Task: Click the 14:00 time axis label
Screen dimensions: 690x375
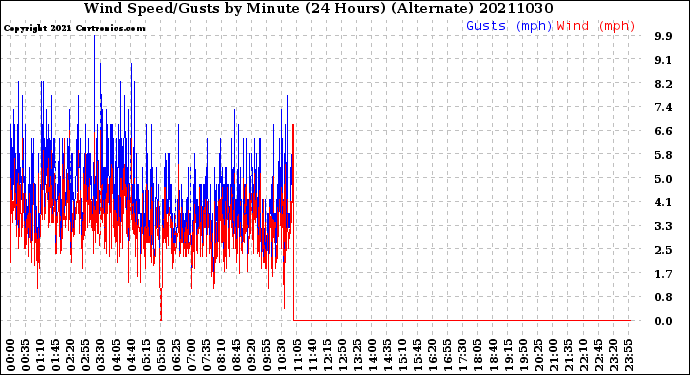Action: (x=372, y=355)
